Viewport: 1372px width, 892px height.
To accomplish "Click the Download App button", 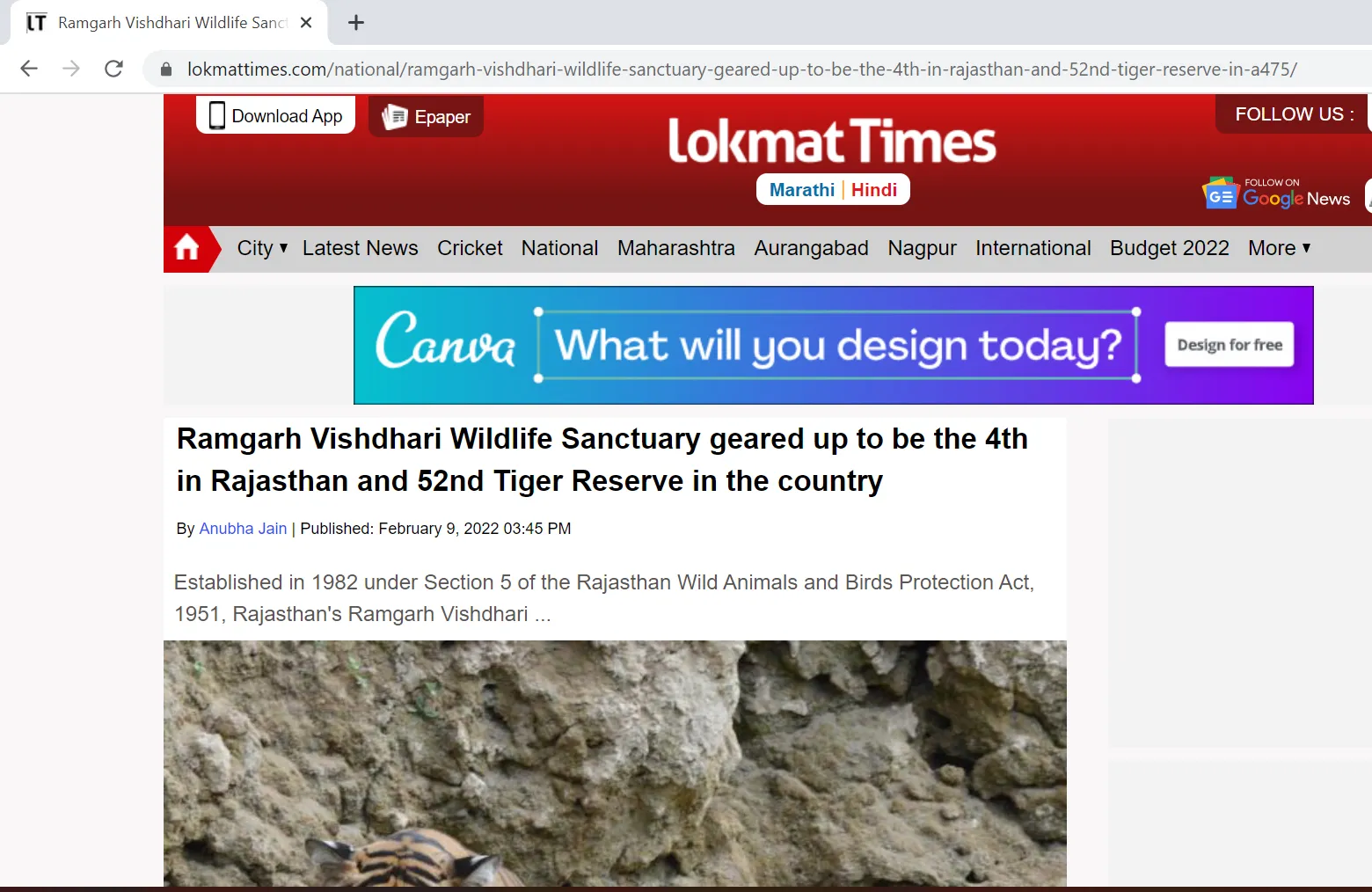I will click(275, 115).
